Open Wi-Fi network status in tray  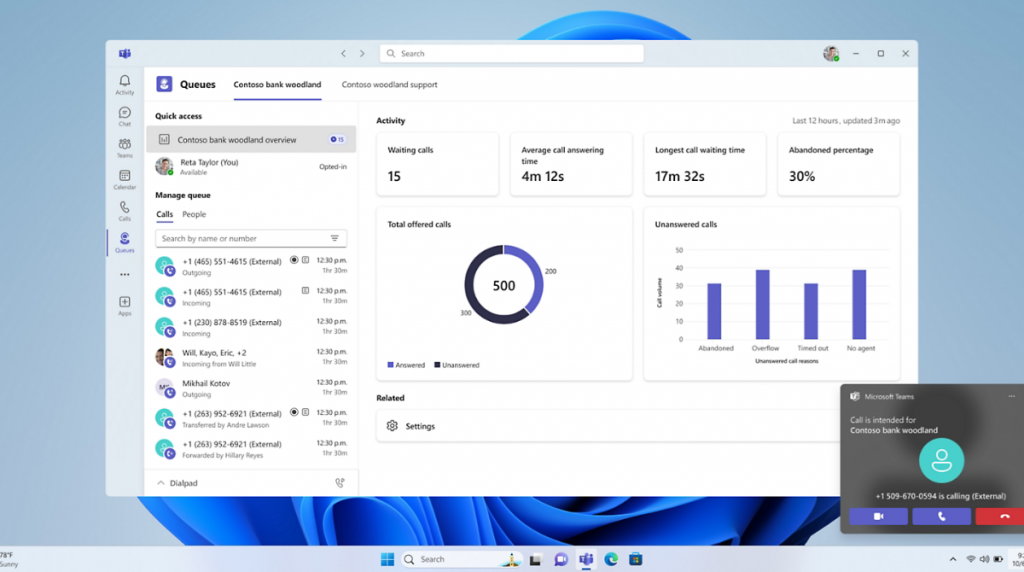coord(971,560)
